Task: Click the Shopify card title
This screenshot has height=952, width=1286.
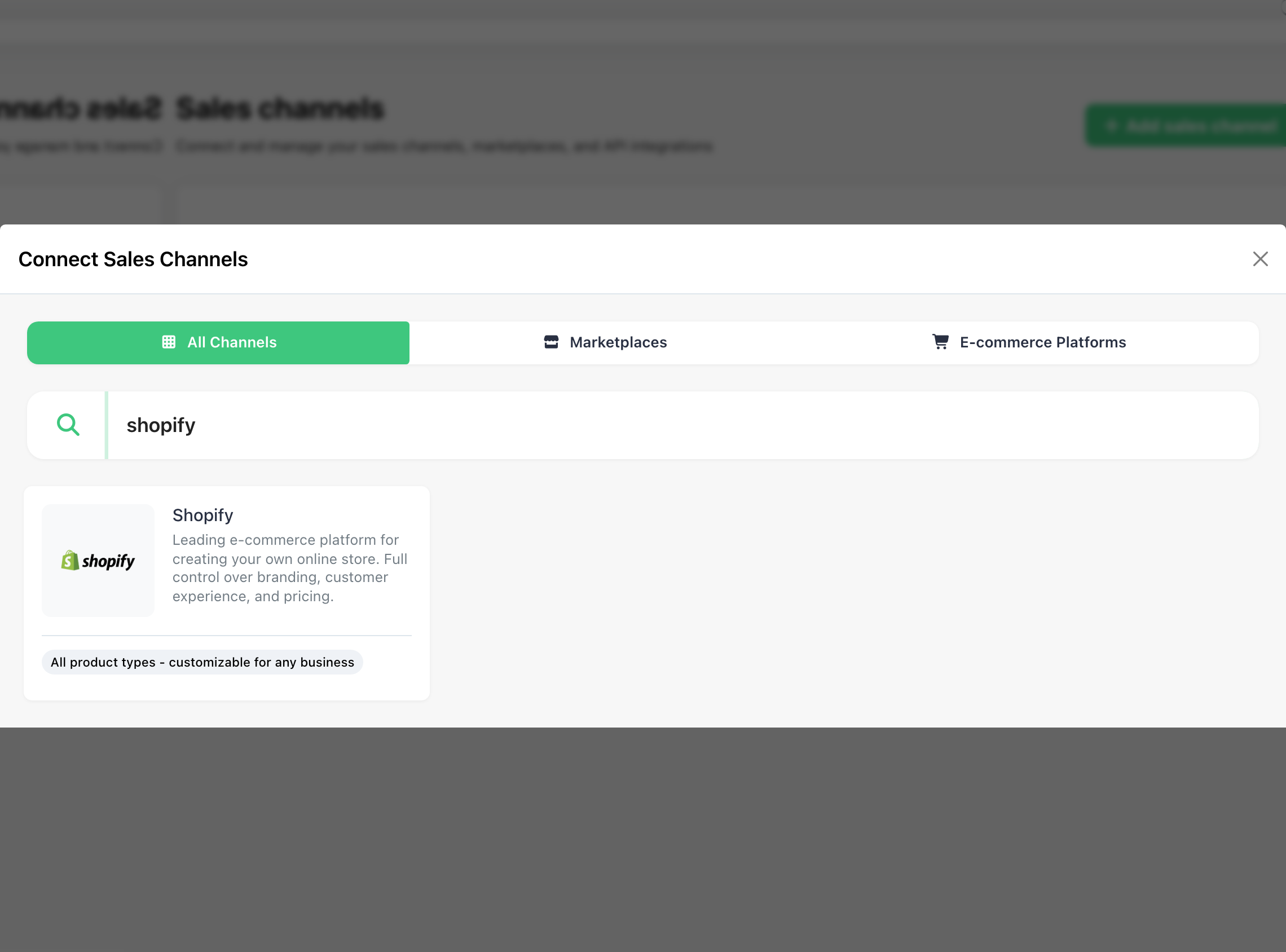Action: coord(203,514)
